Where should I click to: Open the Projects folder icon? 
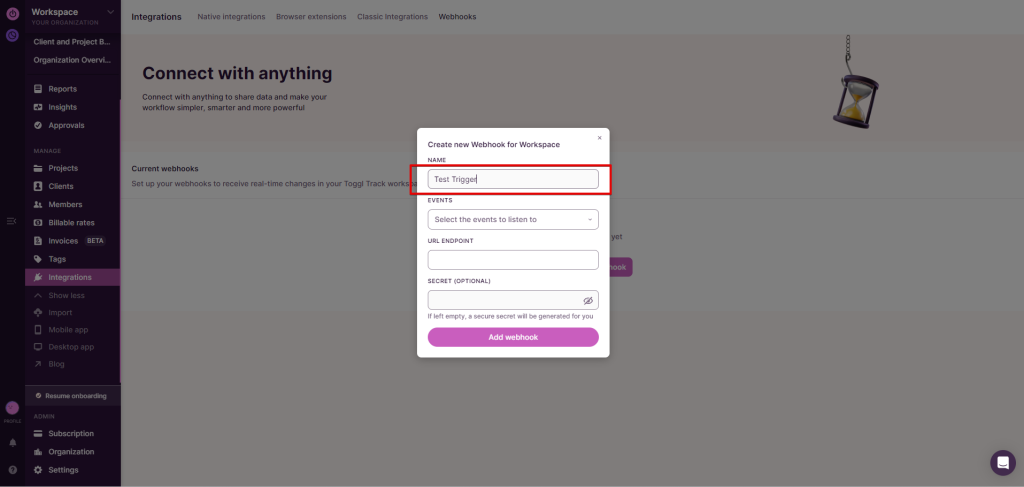coord(39,168)
